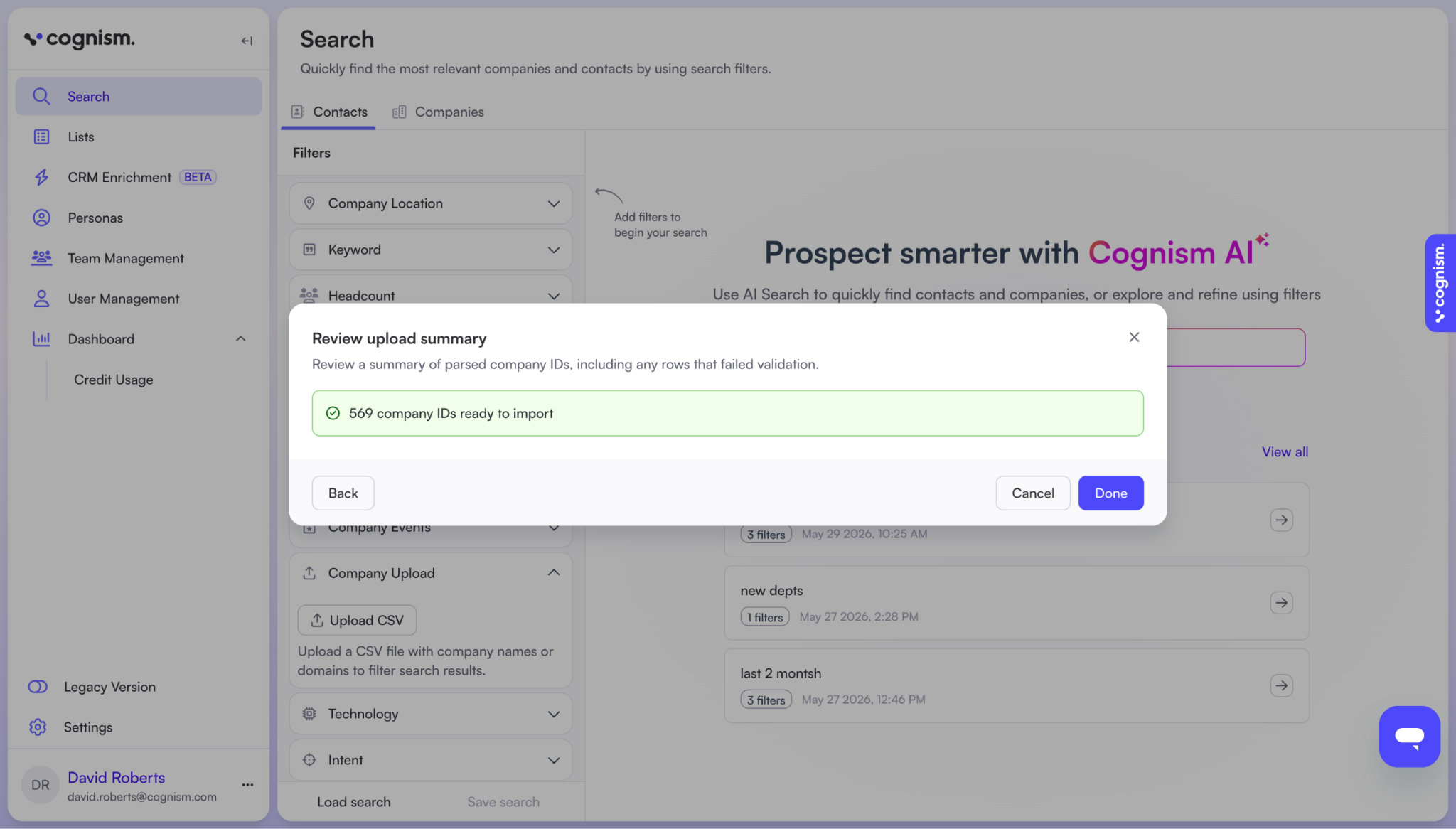
Task: Click Save search at bottom
Action: point(503,801)
